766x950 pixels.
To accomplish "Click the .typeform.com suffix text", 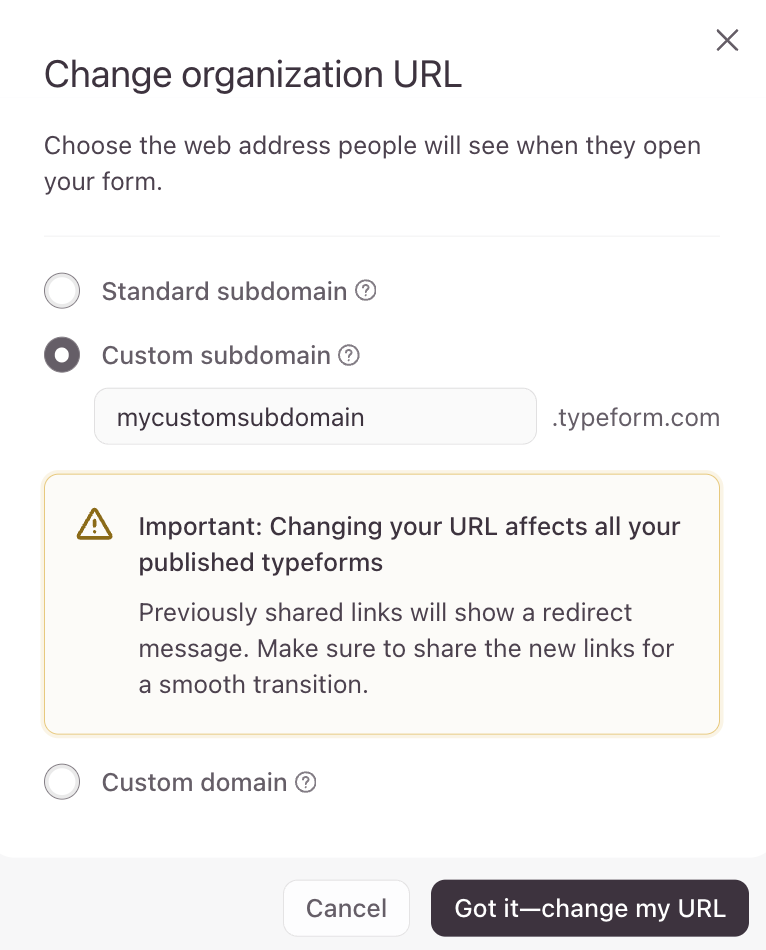I will click(x=636, y=417).
